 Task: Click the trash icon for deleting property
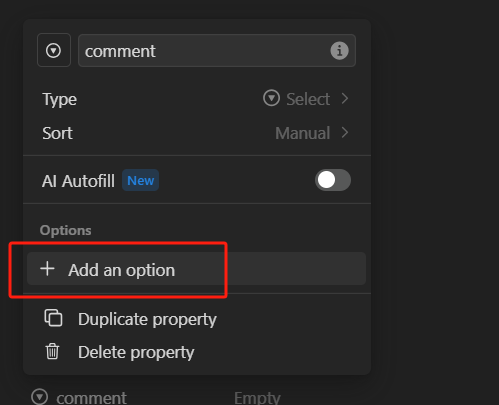coord(52,352)
